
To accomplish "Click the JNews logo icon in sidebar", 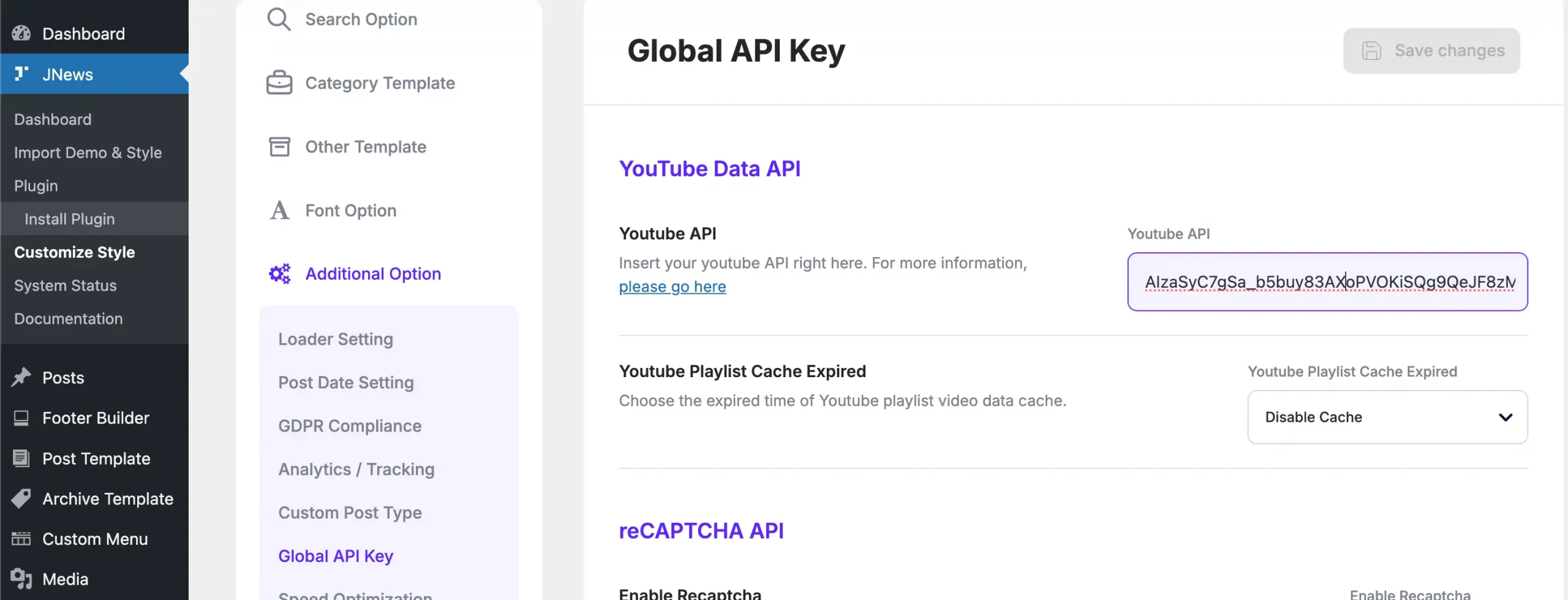I will (x=21, y=74).
